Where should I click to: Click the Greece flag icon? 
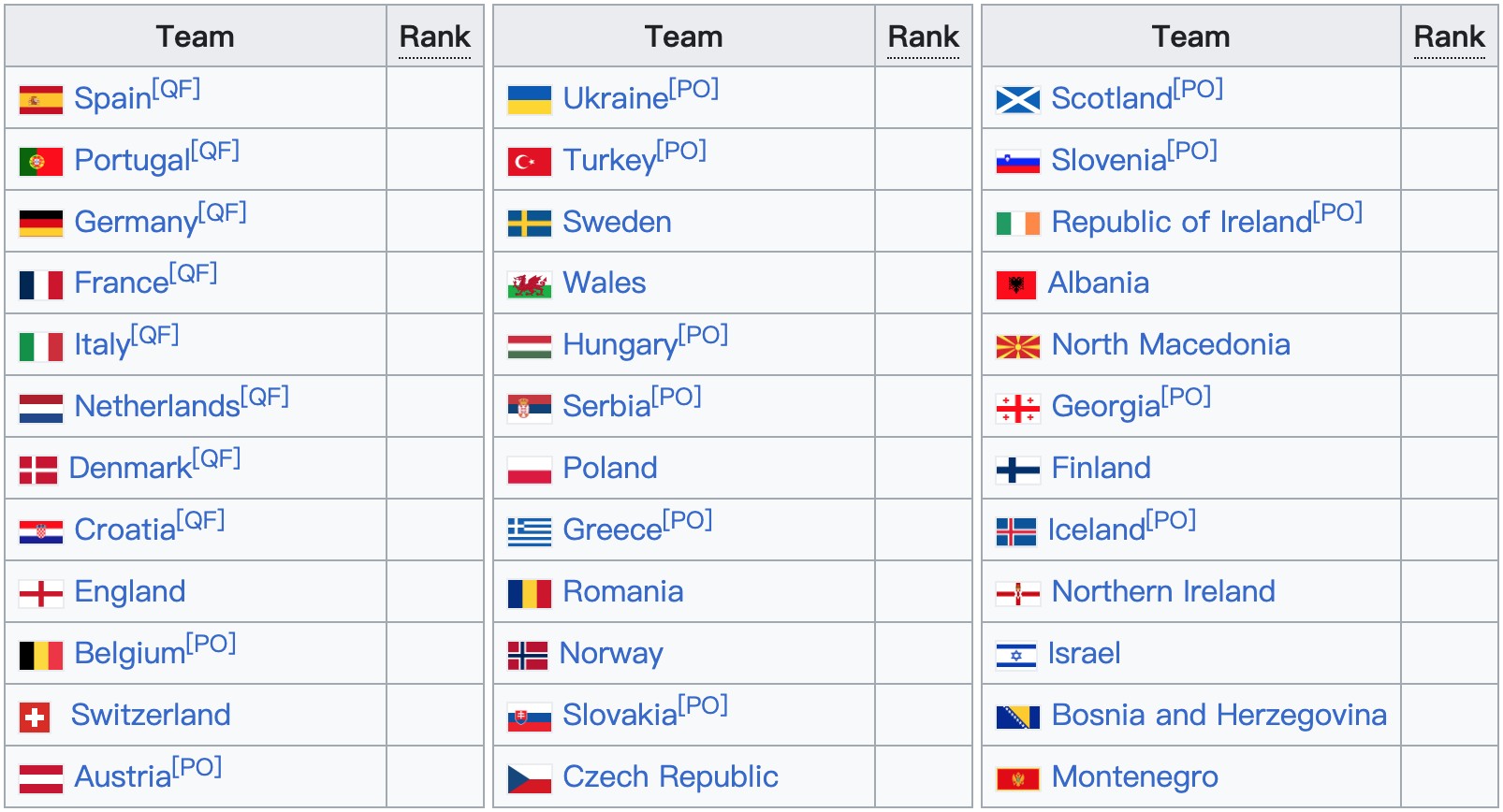click(529, 531)
